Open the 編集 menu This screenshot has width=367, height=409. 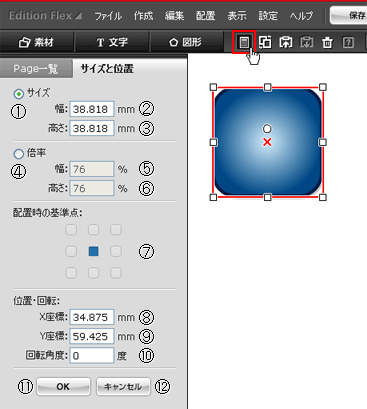point(174,16)
